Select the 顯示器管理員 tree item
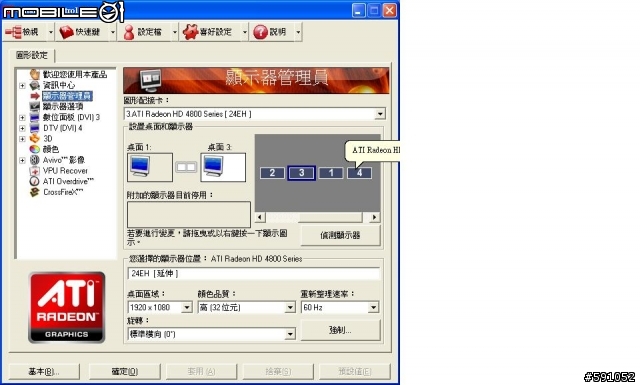The width and height of the screenshot is (640, 385). click(67, 96)
